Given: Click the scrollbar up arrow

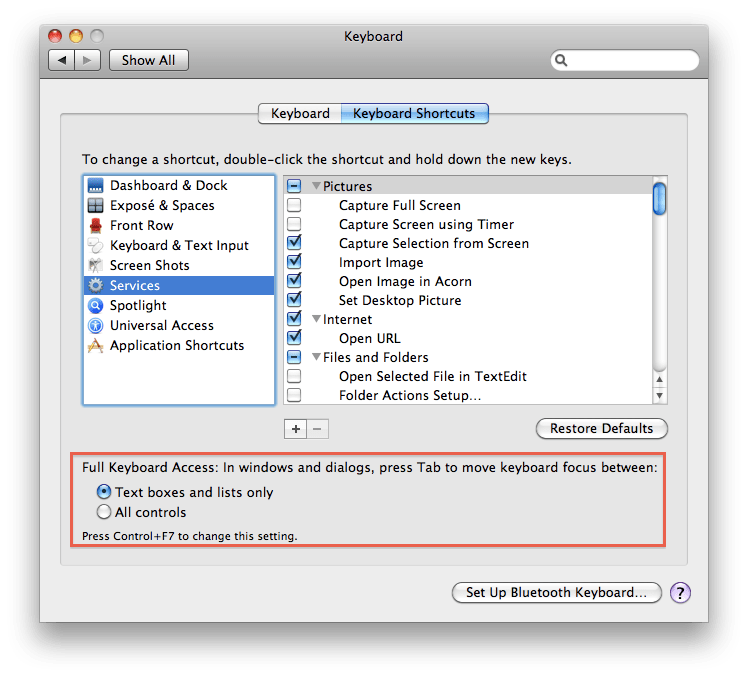Looking at the screenshot, I should coord(659,380).
